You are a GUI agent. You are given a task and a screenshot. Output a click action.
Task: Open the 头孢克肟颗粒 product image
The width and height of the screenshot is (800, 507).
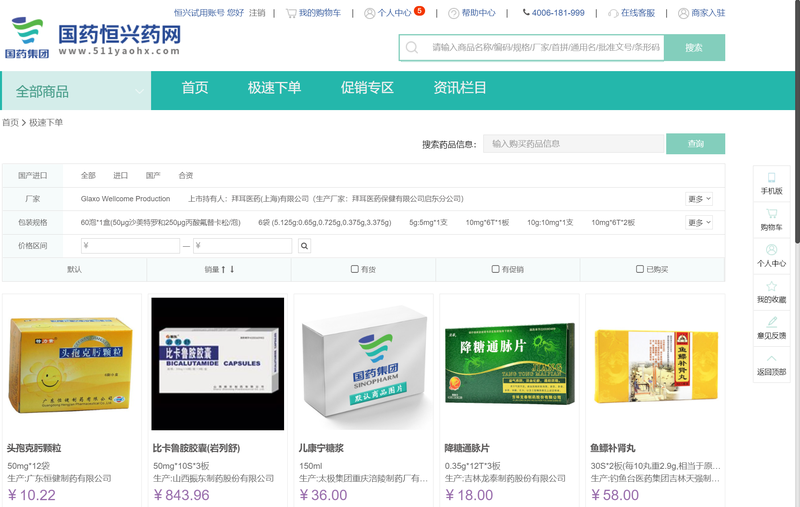(71, 364)
